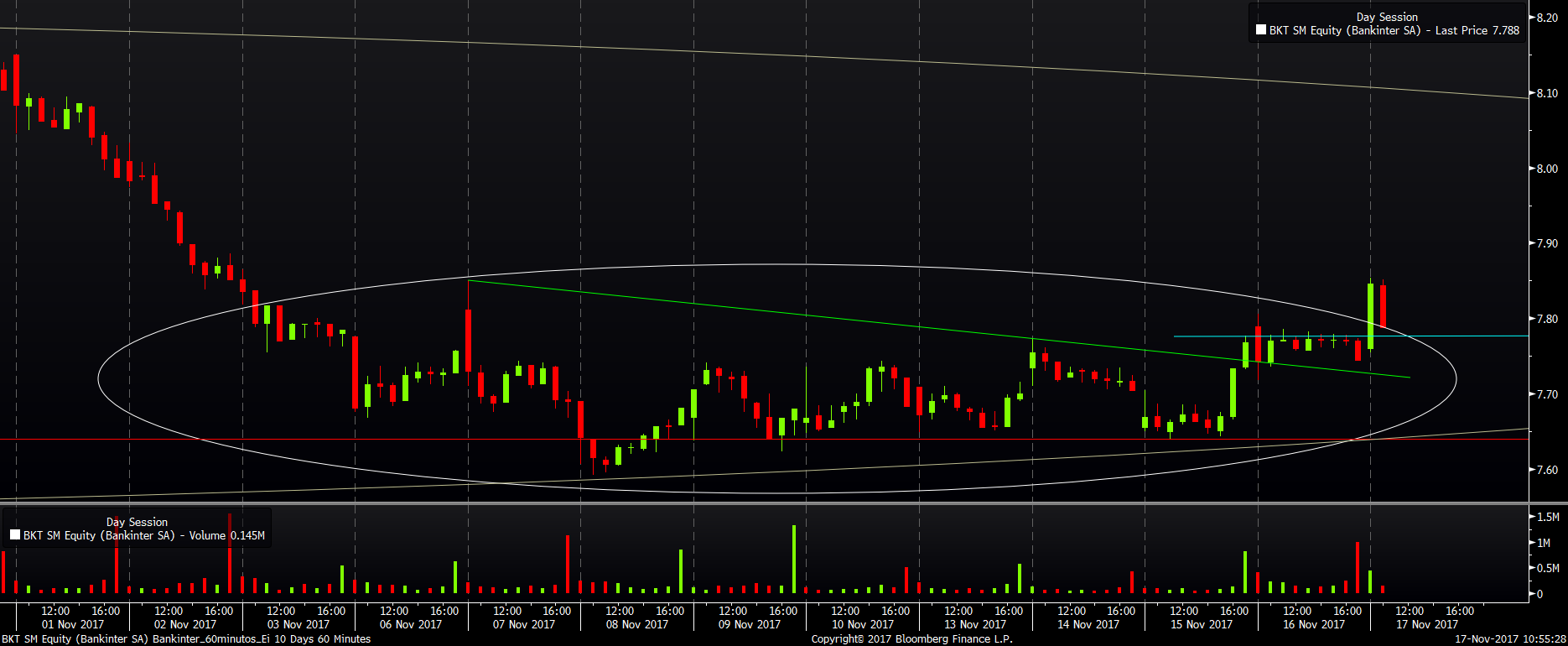Click the 09 Nov 2017 date label

[x=750, y=624]
